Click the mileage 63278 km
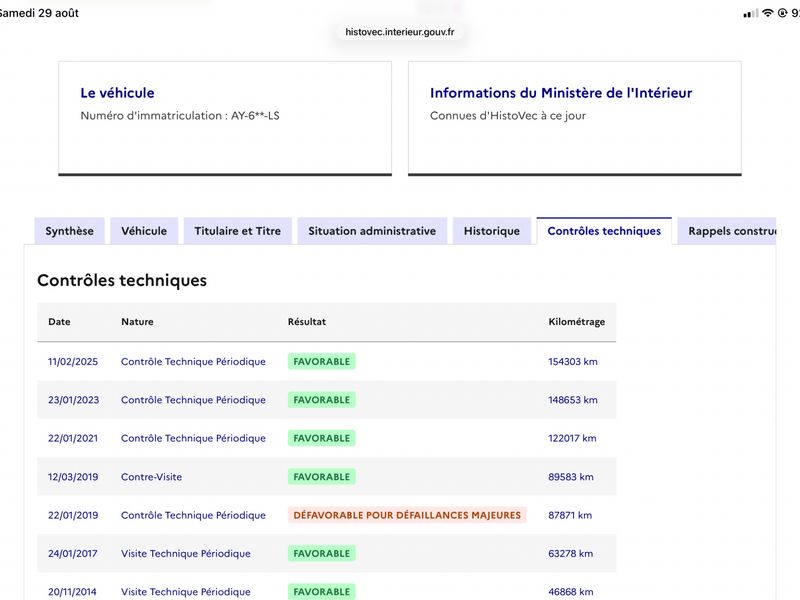 pos(571,554)
